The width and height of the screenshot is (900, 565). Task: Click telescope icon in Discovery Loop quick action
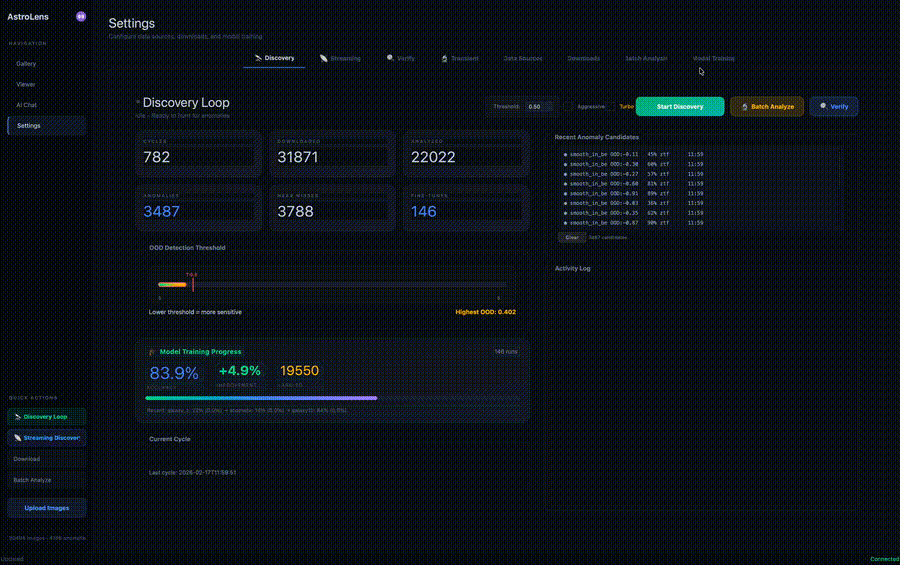click(18, 416)
